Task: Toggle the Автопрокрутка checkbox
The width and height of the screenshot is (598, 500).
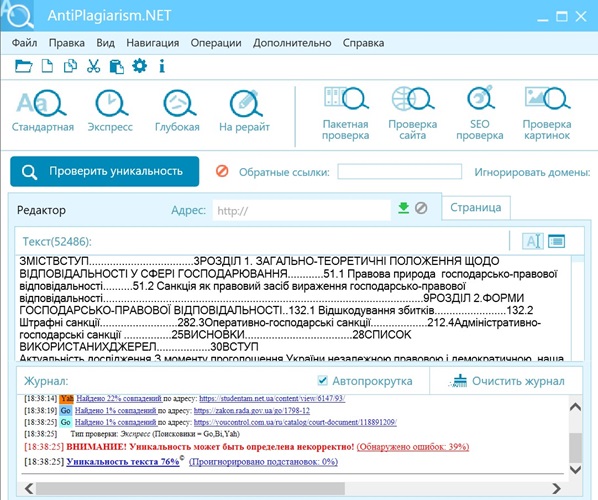Action: click(322, 380)
